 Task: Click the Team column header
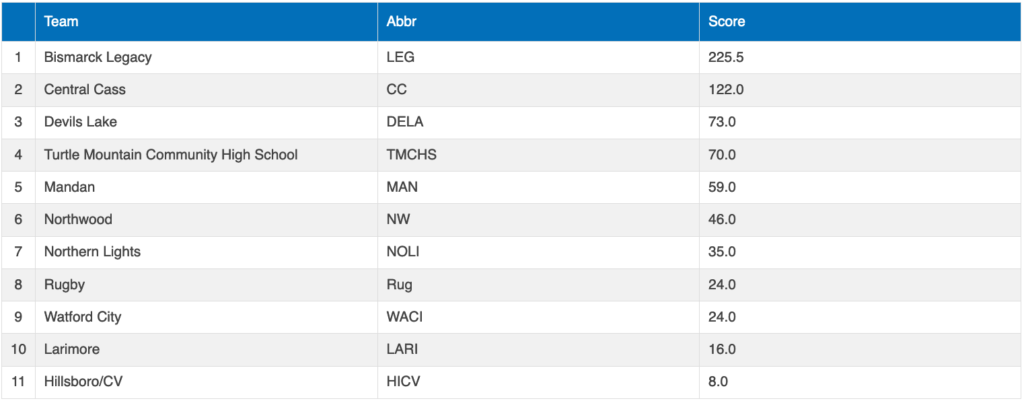(x=62, y=21)
